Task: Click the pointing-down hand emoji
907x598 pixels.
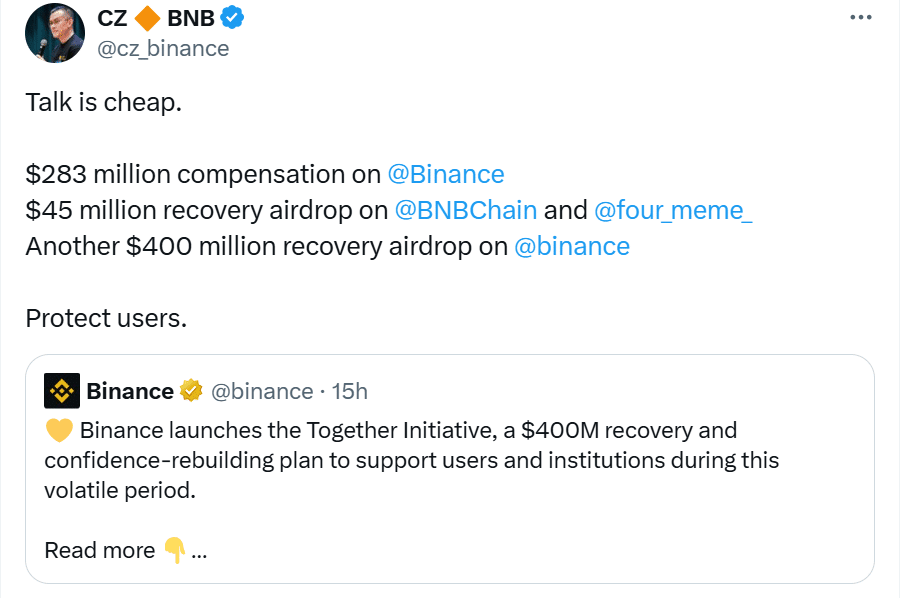Action: pos(173,550)
